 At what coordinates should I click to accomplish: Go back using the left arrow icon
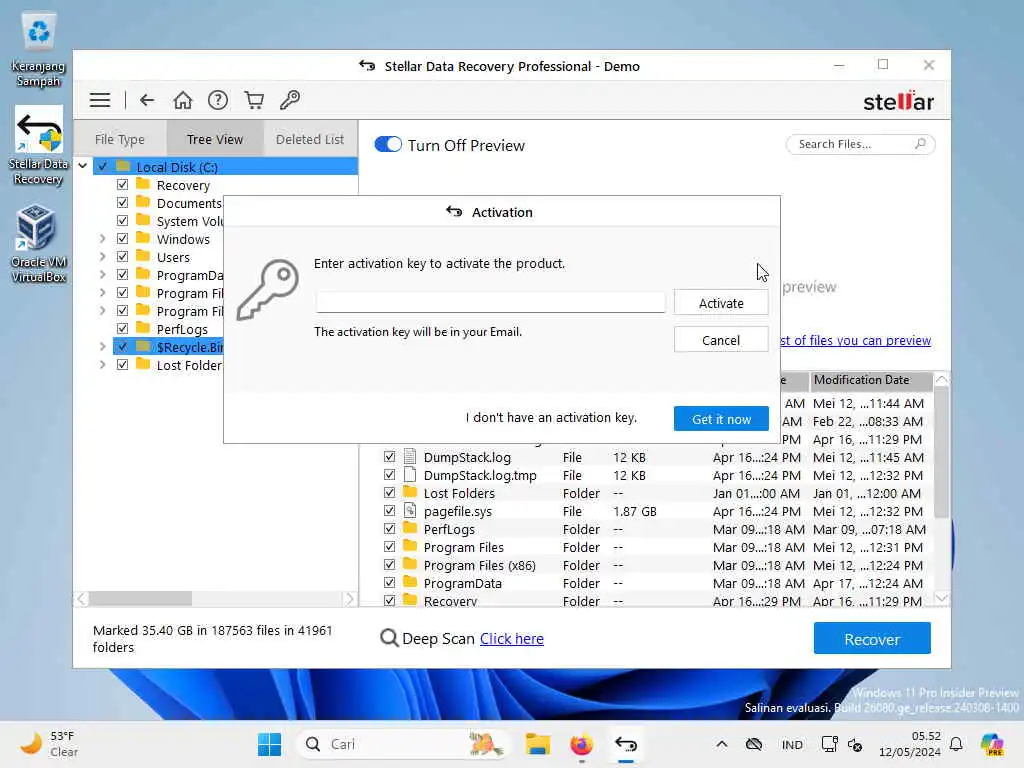pyautogui.click(x=147, y=100)
